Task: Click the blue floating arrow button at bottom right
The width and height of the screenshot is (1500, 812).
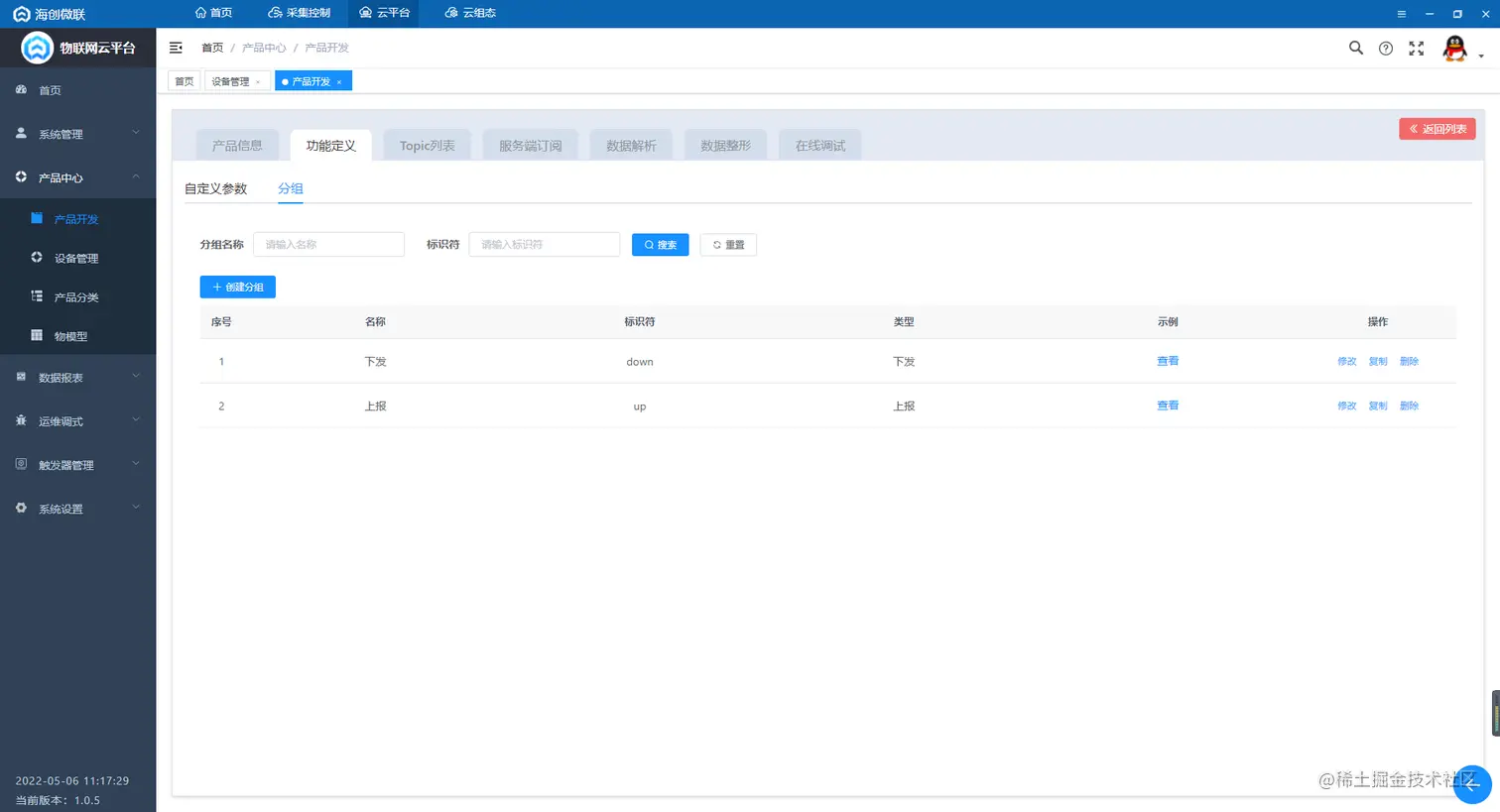Action: tap(1472, 784)
